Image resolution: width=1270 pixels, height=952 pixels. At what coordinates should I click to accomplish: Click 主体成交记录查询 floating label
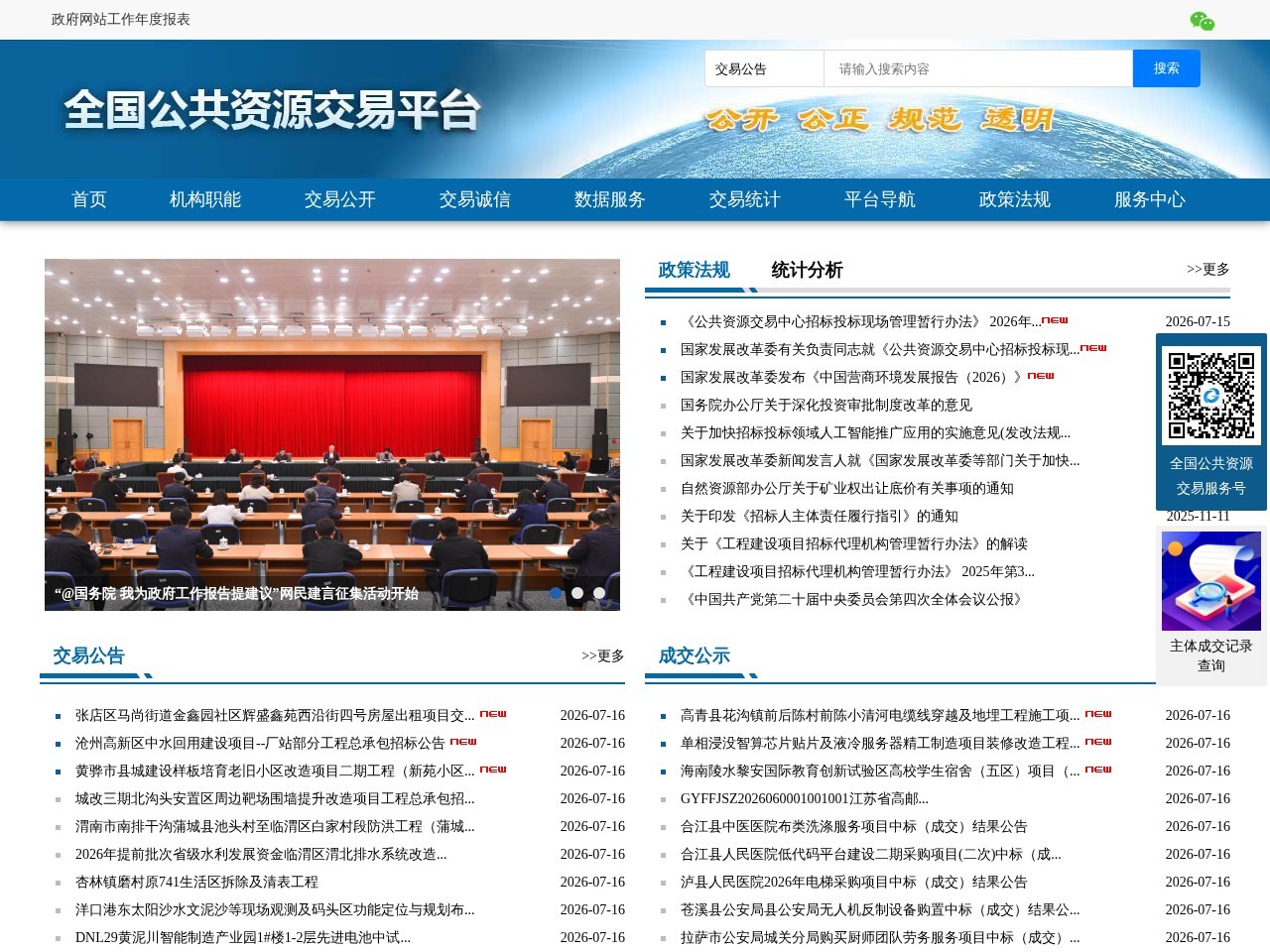[1211, 655]
